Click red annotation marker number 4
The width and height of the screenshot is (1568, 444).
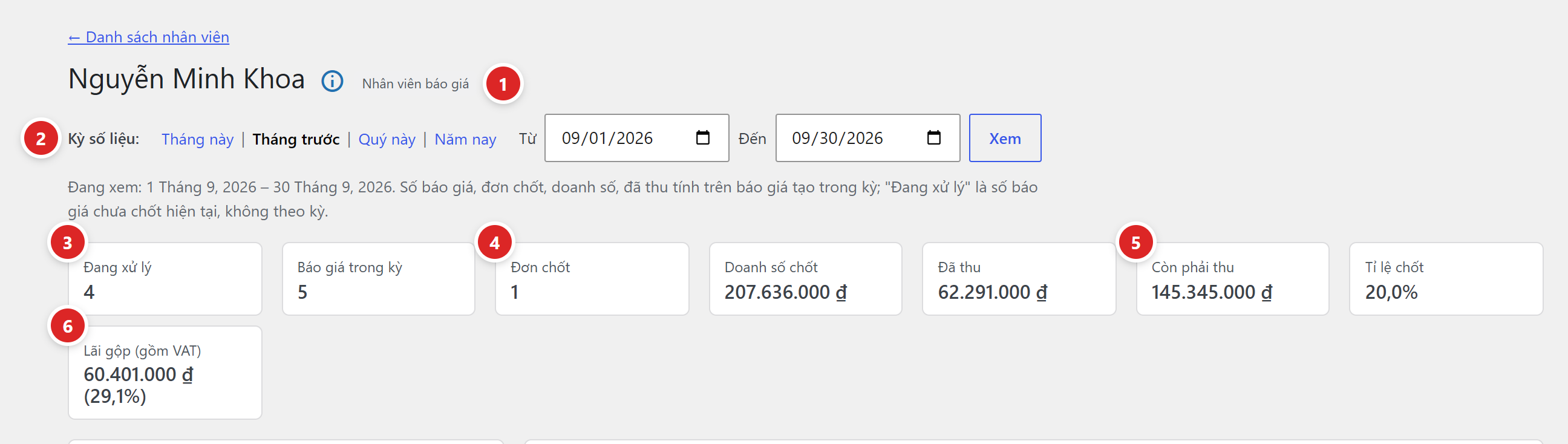494,243
